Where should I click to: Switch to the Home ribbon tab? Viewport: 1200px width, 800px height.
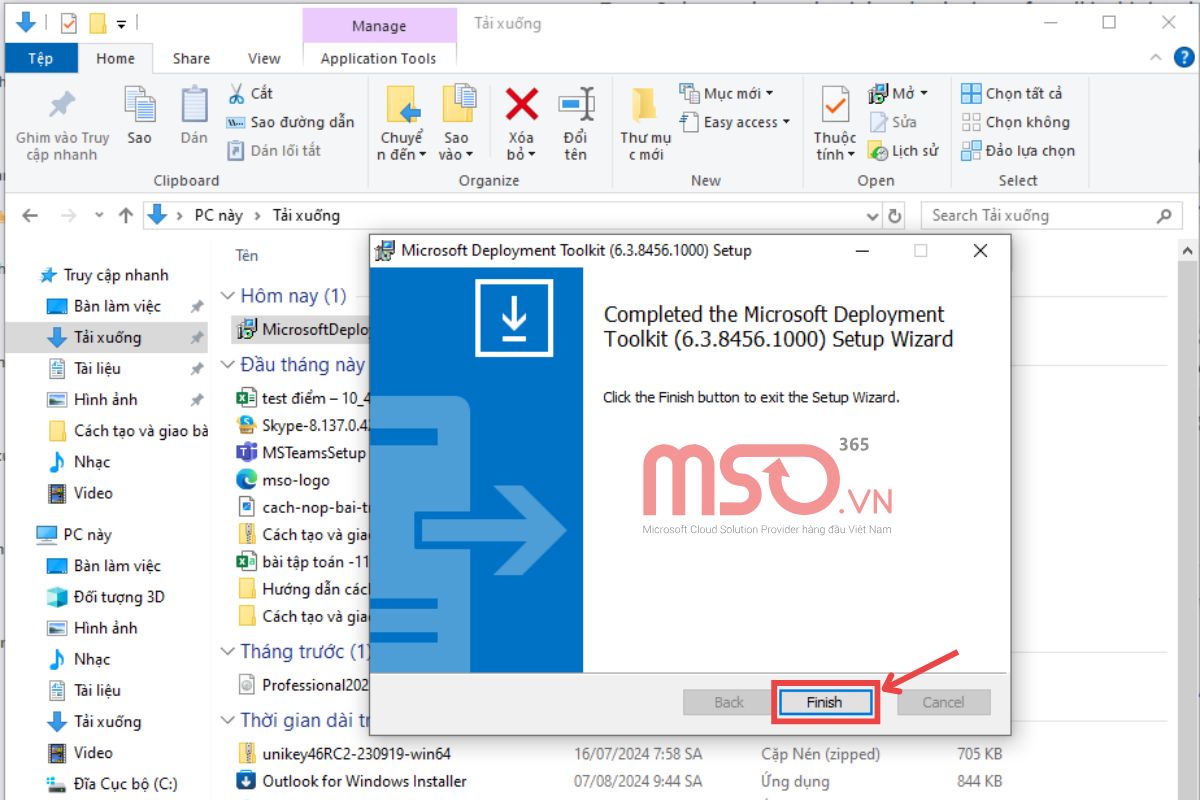click(x=115, y=58)
